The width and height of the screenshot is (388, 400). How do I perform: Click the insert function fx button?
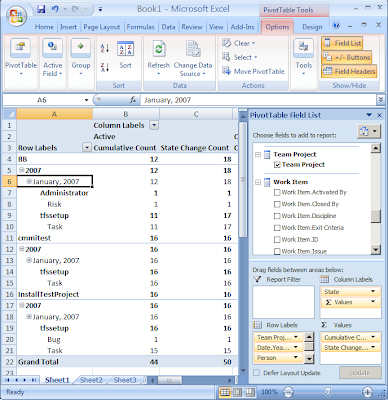(133, 100)
